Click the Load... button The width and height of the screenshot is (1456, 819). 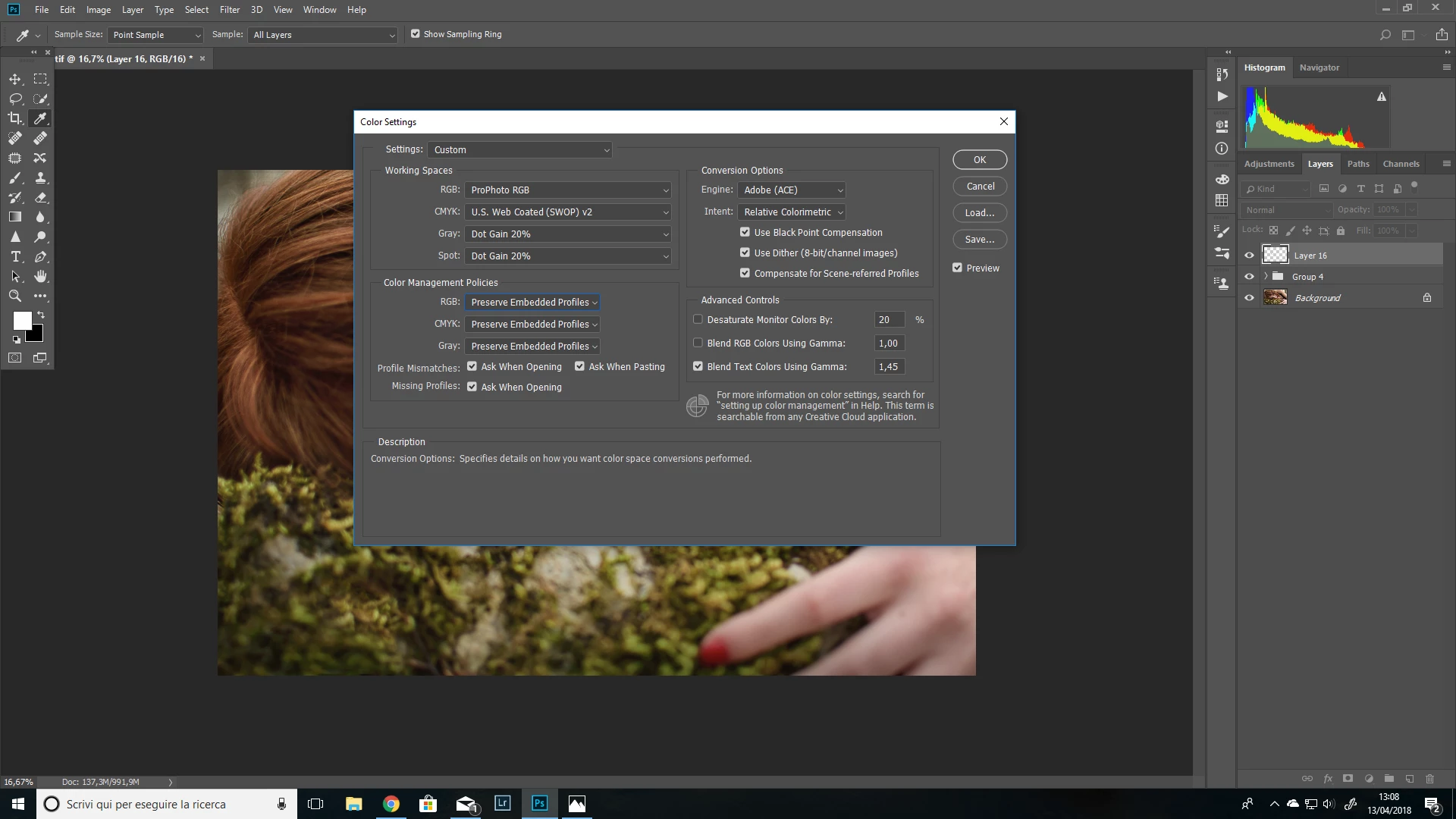pyautogui.click(x=979, y=213)
